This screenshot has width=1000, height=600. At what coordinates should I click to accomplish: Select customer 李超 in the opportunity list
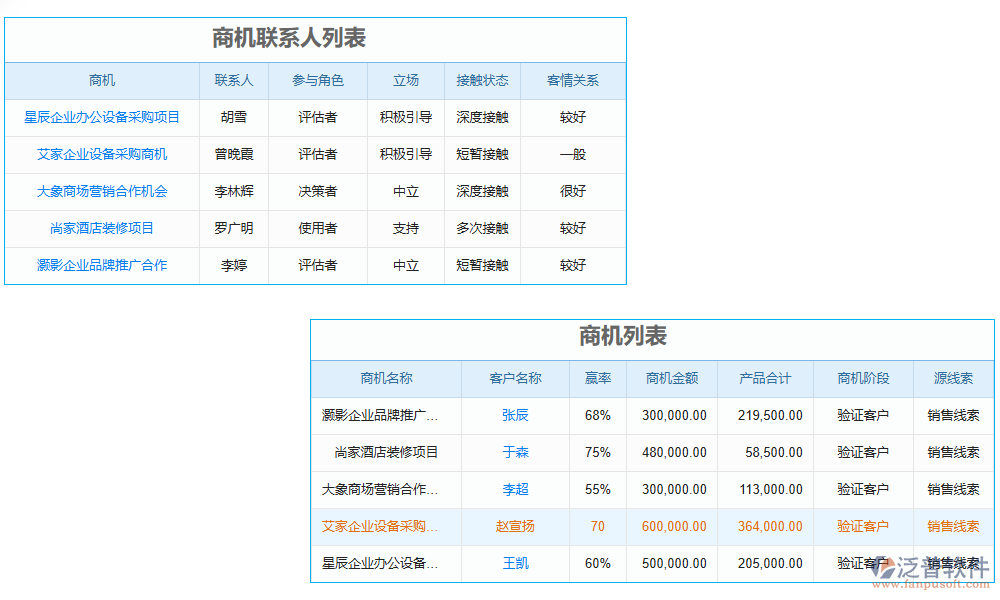point(514,489)
